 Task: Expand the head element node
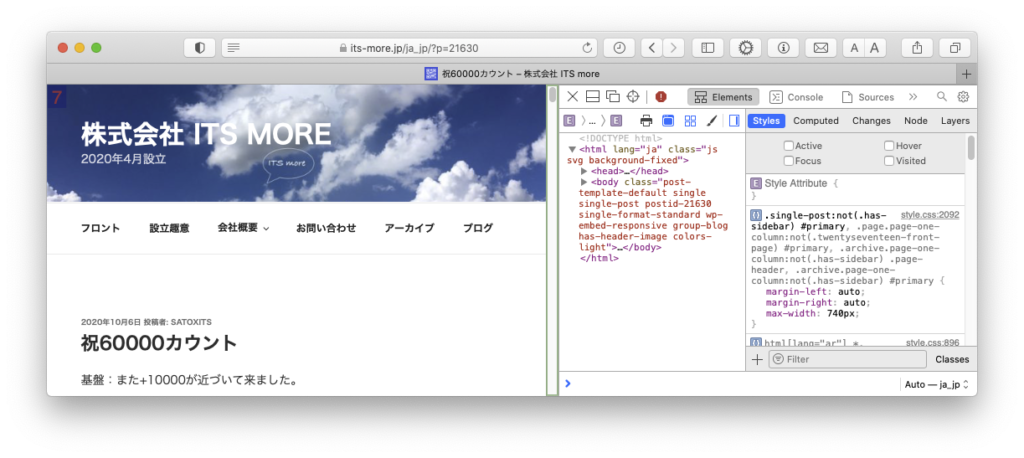[584, 171]
